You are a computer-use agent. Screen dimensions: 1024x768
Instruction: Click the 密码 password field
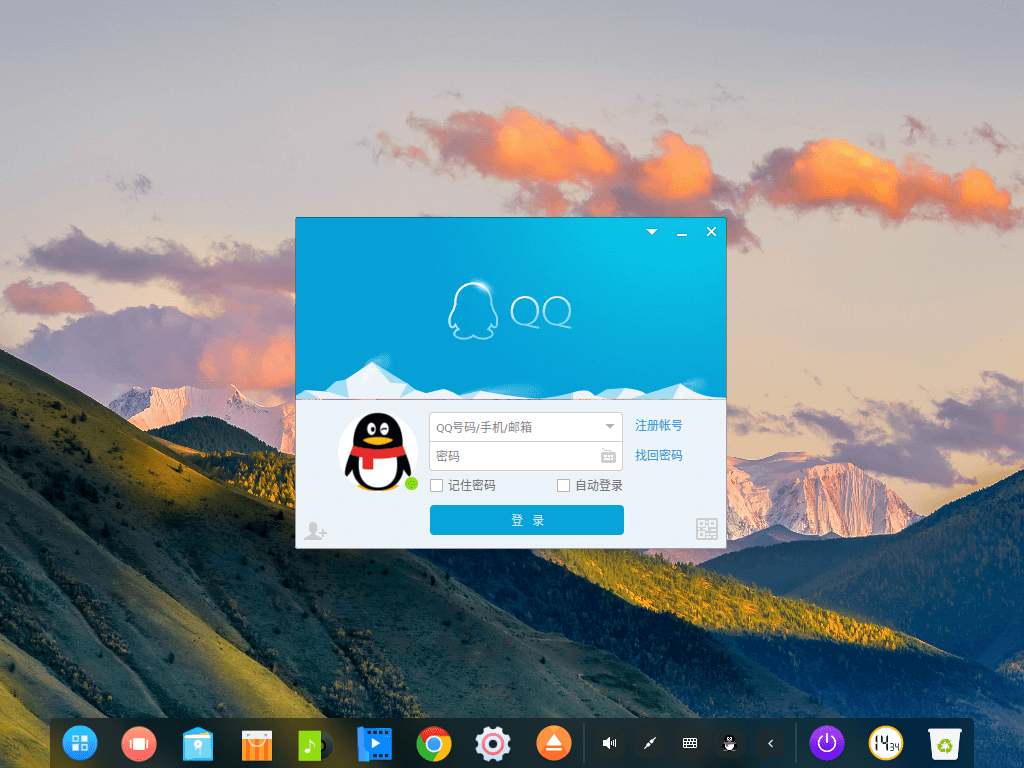tap(526, 456)
